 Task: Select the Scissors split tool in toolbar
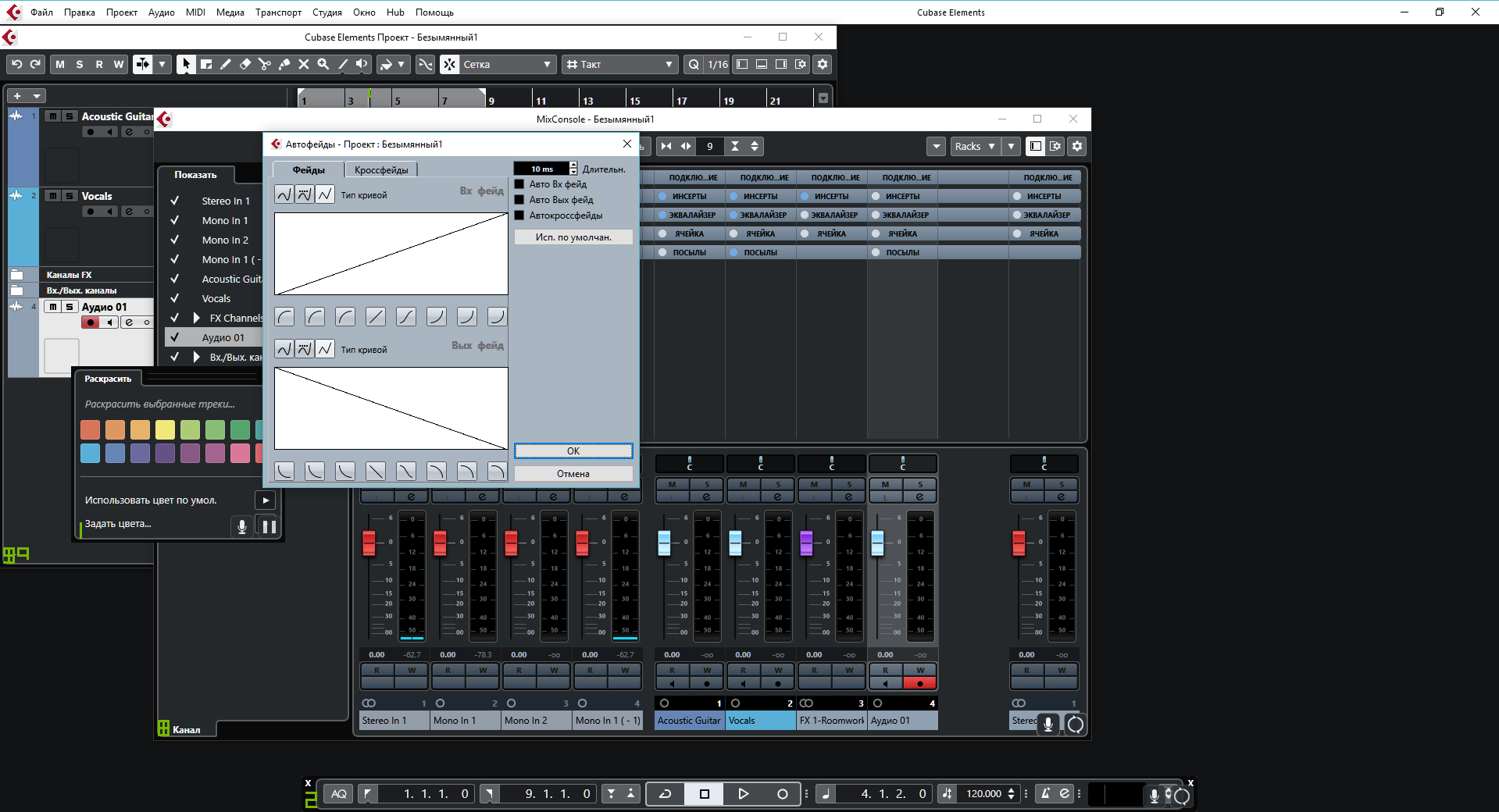point(265,65)
